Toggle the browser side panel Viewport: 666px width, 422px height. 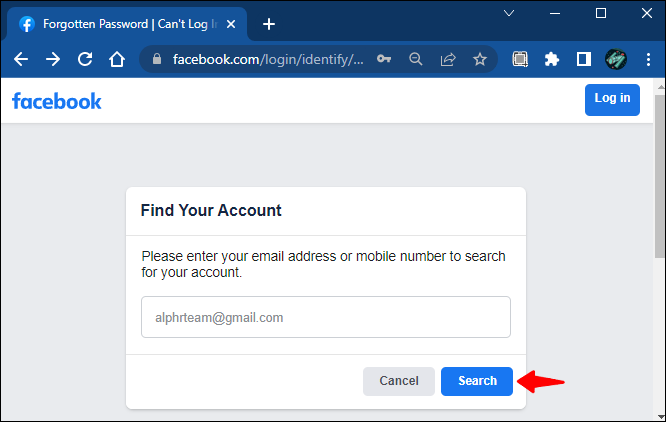coord(584,59)
